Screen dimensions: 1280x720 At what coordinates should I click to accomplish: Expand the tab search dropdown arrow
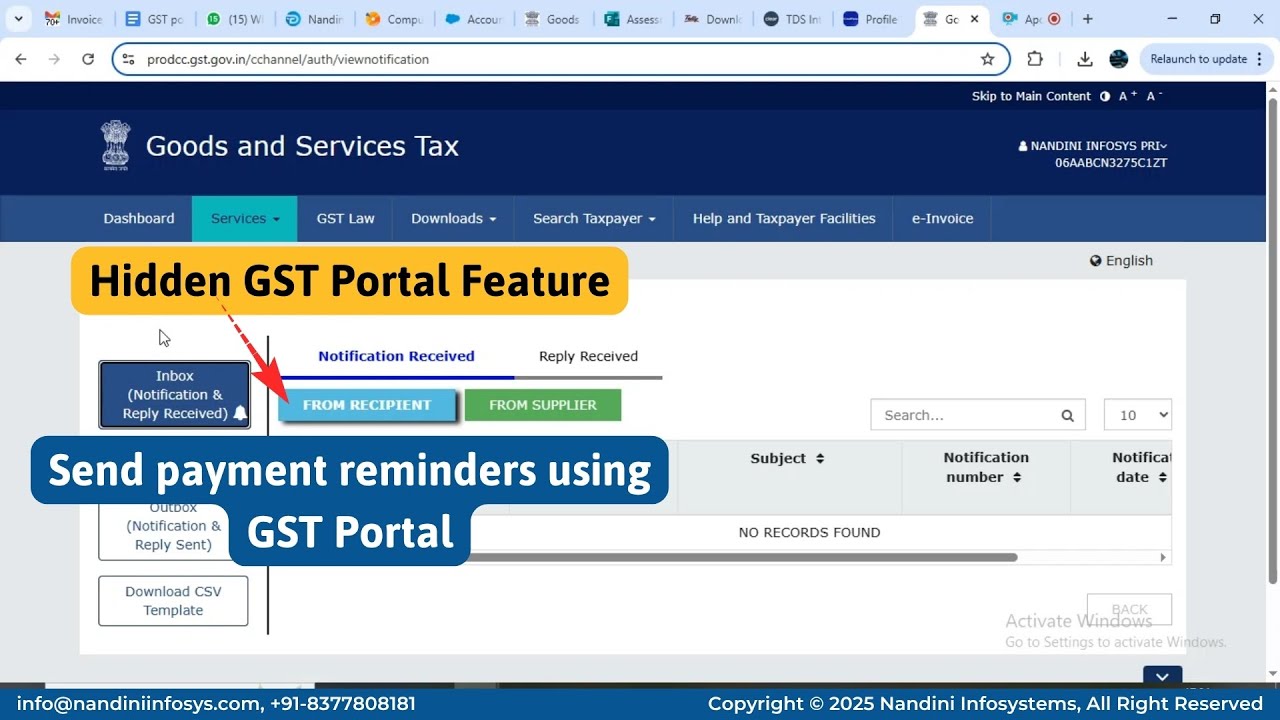(x=18, y=19)
